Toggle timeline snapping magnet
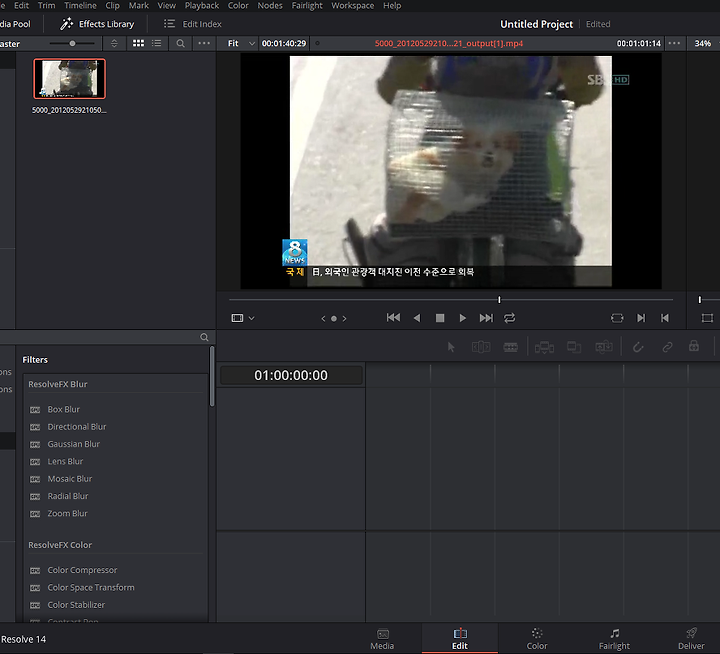720x654 pixels. click(638, 347)
